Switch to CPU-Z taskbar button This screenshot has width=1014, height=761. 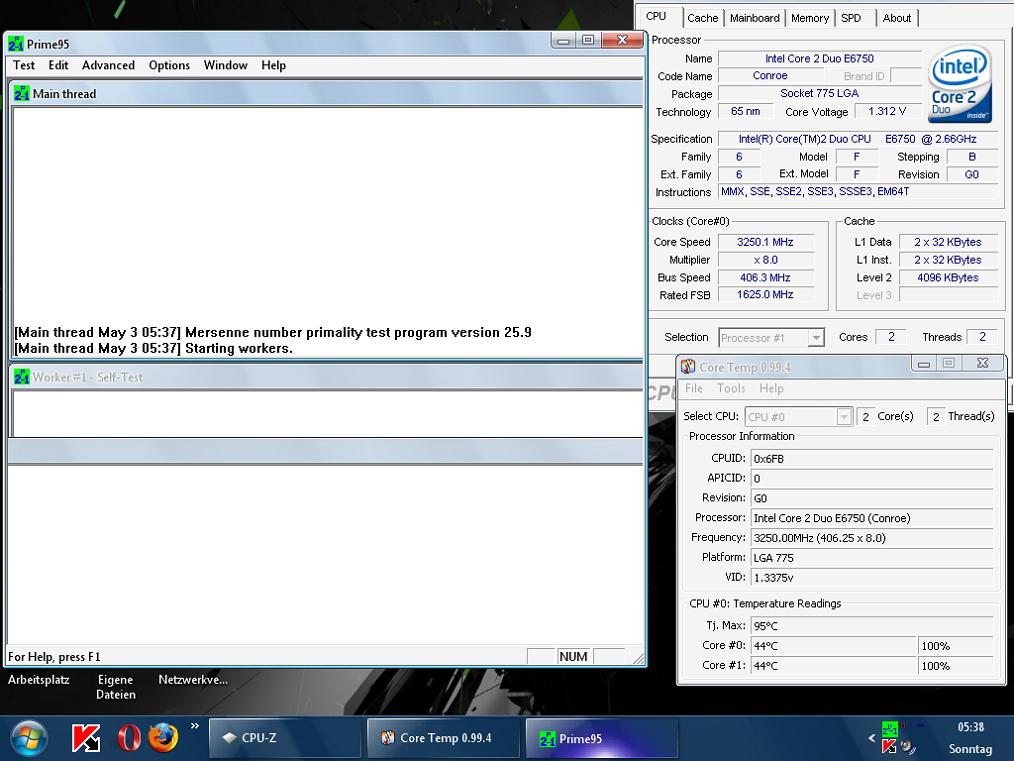285,738
